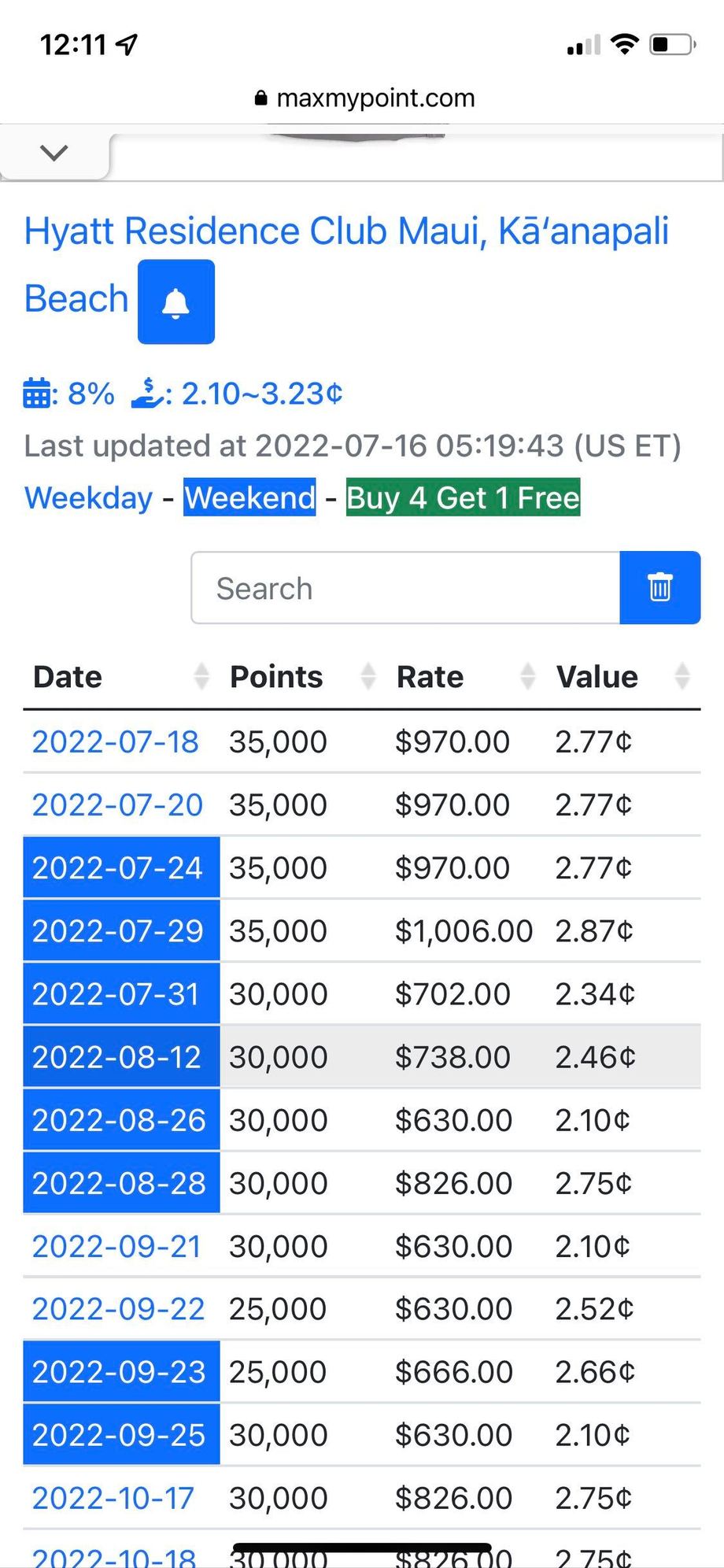This screenshot has height=1568, width=724.
Task: Select the highlighted 2022-08-12 date row
Action: point(362,1056)
